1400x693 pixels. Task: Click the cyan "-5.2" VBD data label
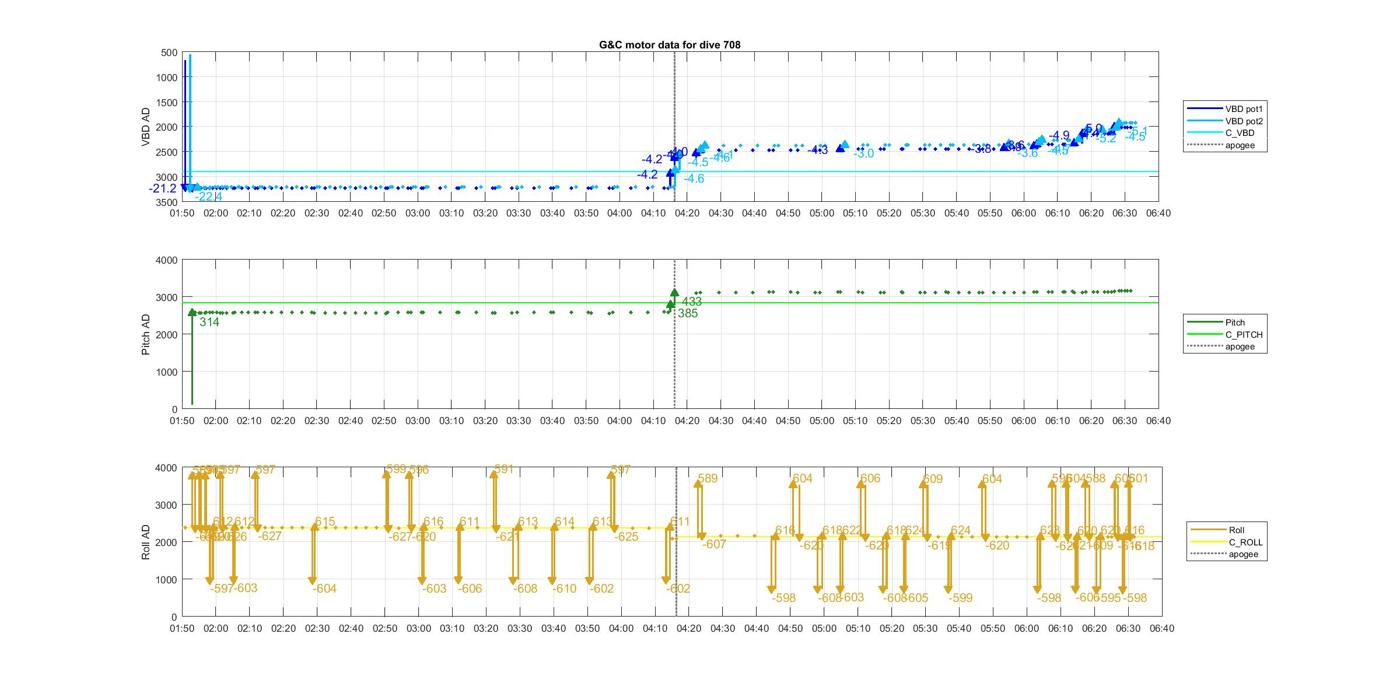click(1105, 139)
